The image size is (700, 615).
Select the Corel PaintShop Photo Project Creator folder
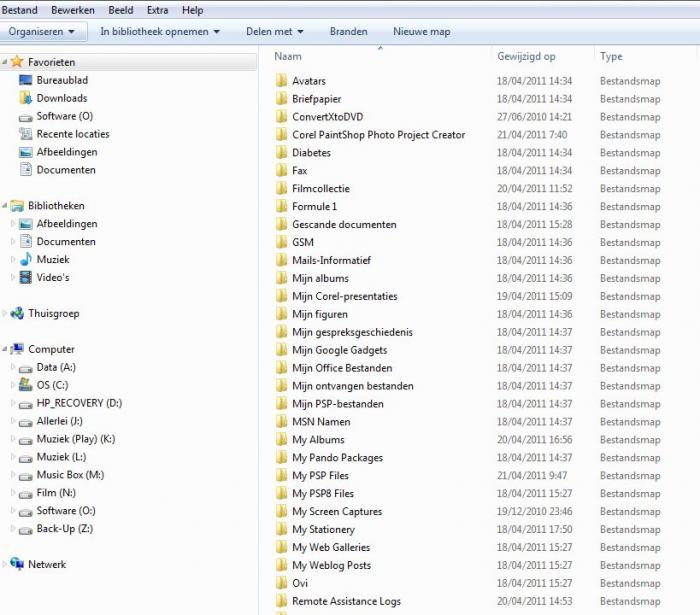pos(379,134)
